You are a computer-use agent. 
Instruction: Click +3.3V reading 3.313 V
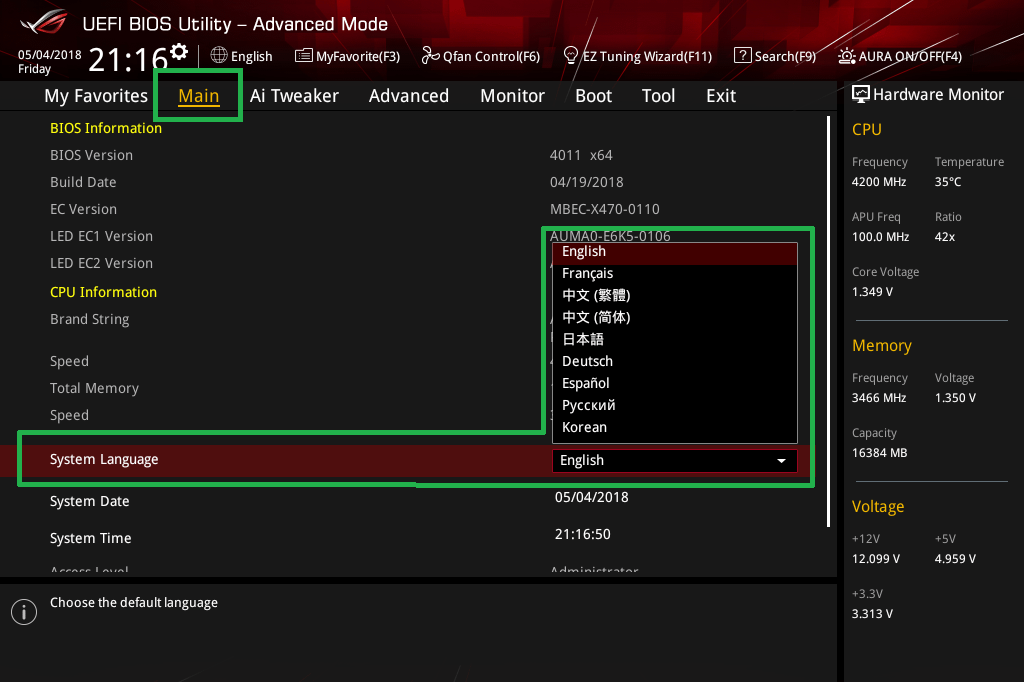coord(872,614)
